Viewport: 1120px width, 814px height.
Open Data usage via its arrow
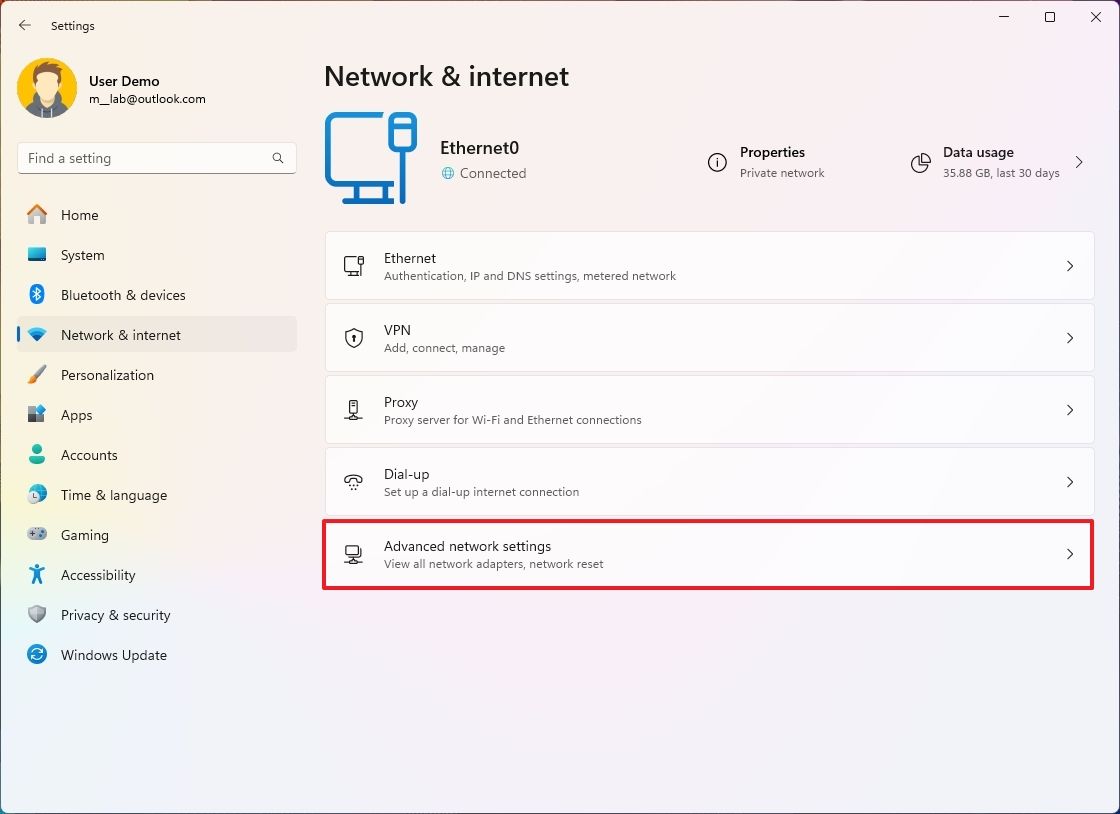1078,162
